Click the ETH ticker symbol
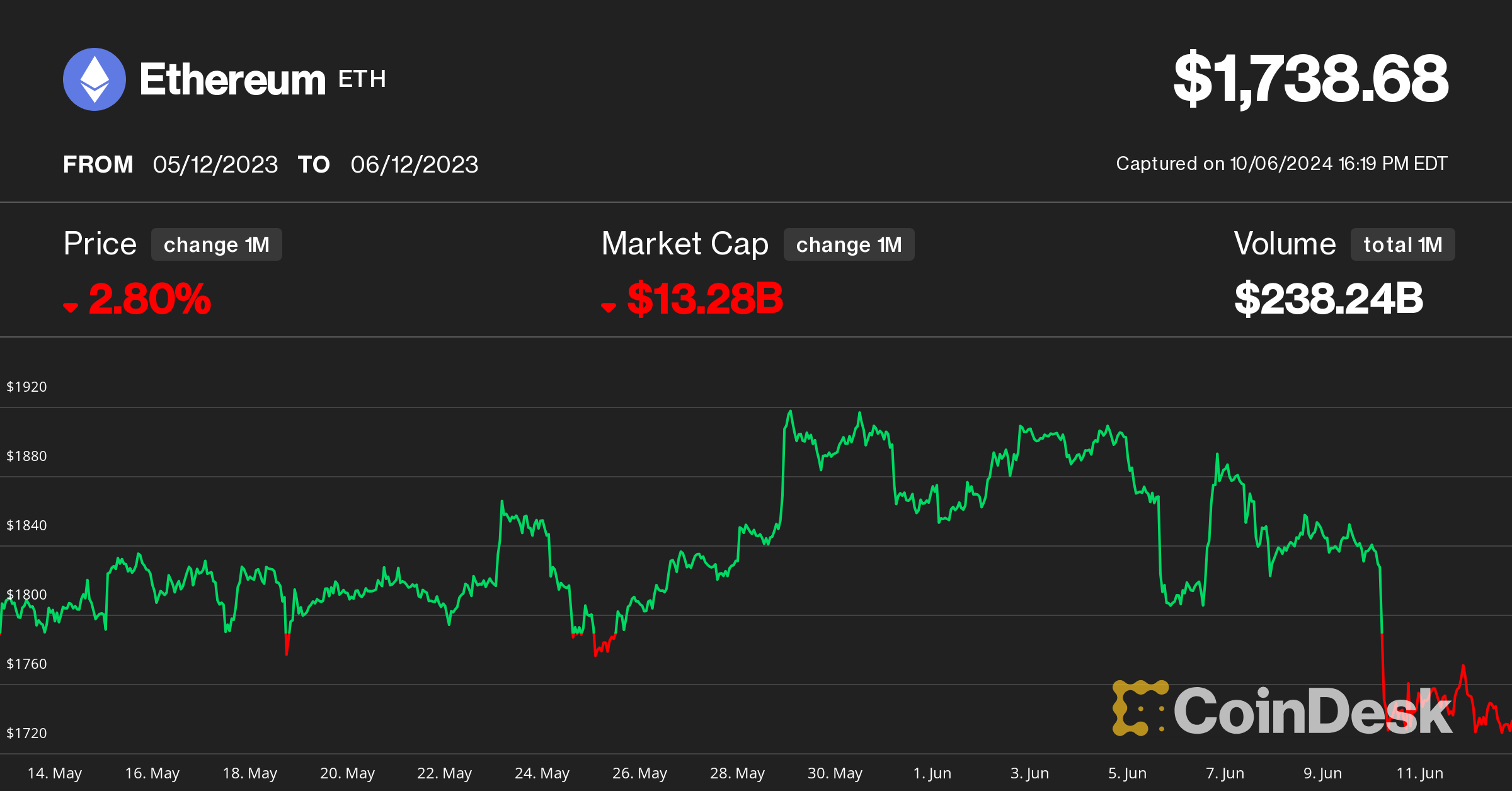1512x791 pixels. 362,79
